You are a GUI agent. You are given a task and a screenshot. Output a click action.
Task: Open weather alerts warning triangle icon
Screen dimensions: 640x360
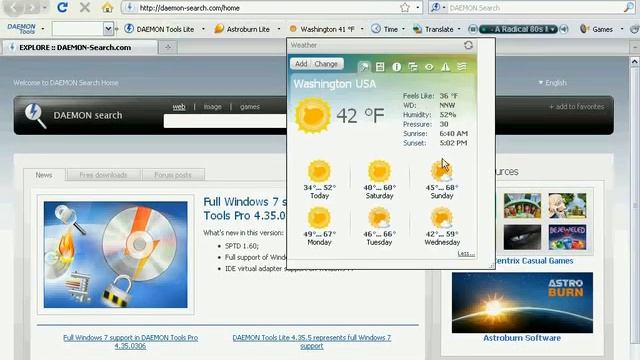[x=445, y=67]
